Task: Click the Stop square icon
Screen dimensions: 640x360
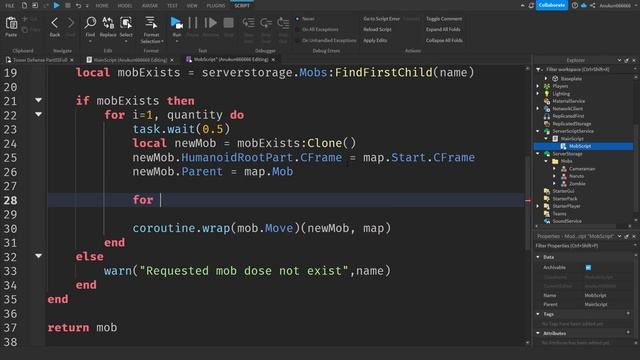Action: click(x=229, y=23)
